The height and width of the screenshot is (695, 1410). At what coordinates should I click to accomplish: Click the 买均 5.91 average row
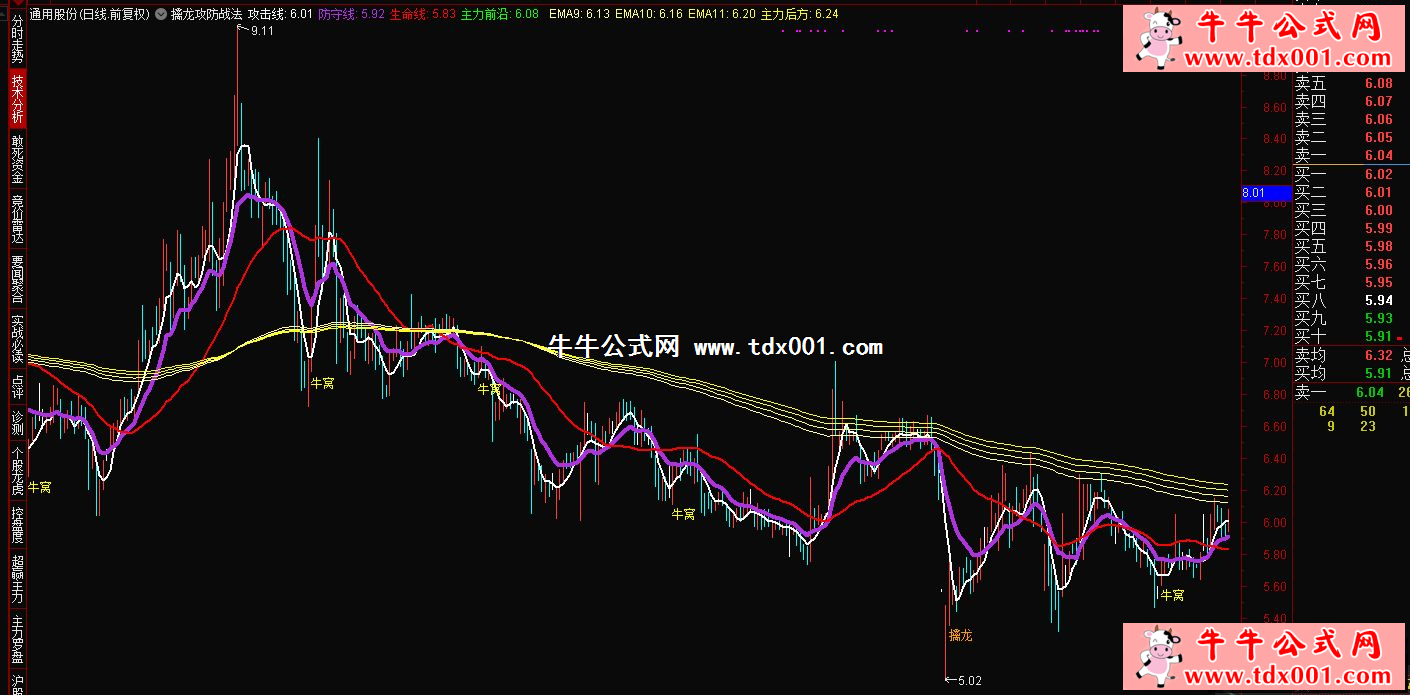pyautogui.click(x=1344, y=373)
